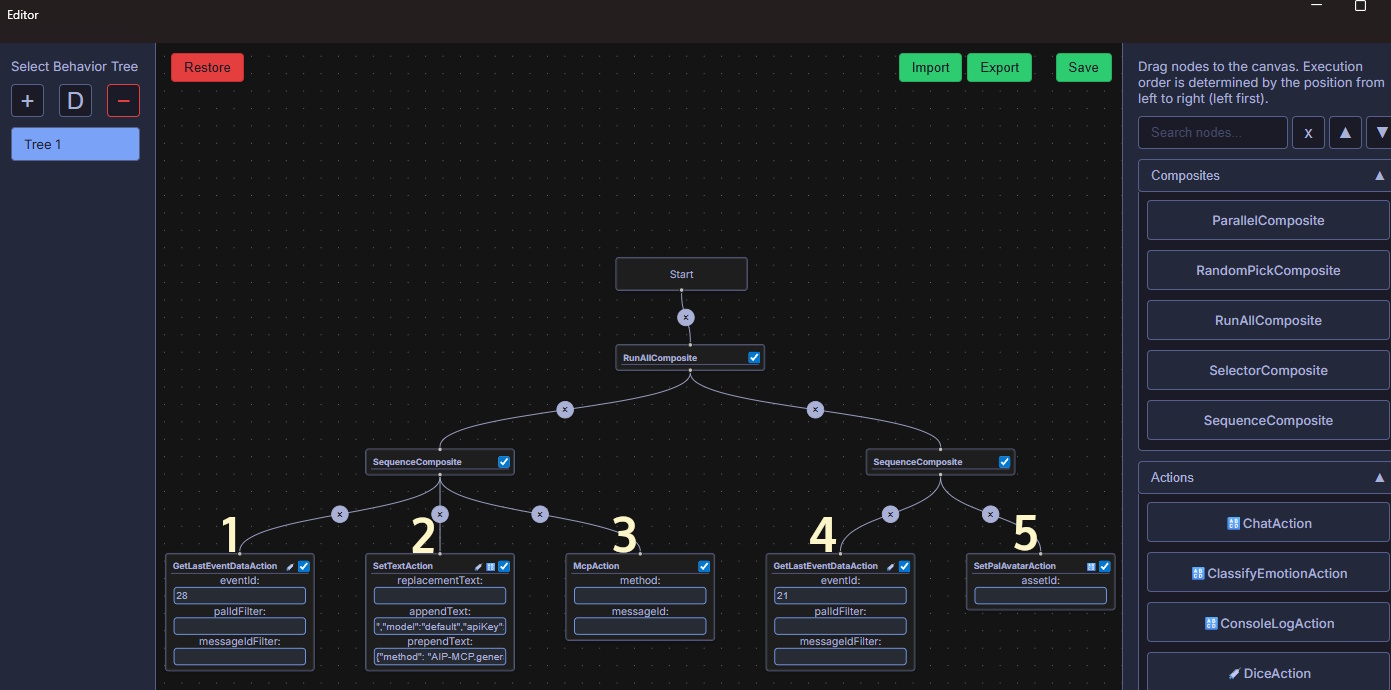Viewport: 1391px width, 690px height.
Task: Click the ABCD icon on the SetPalAvatarAction node
Action: (x=1091, y=566)
